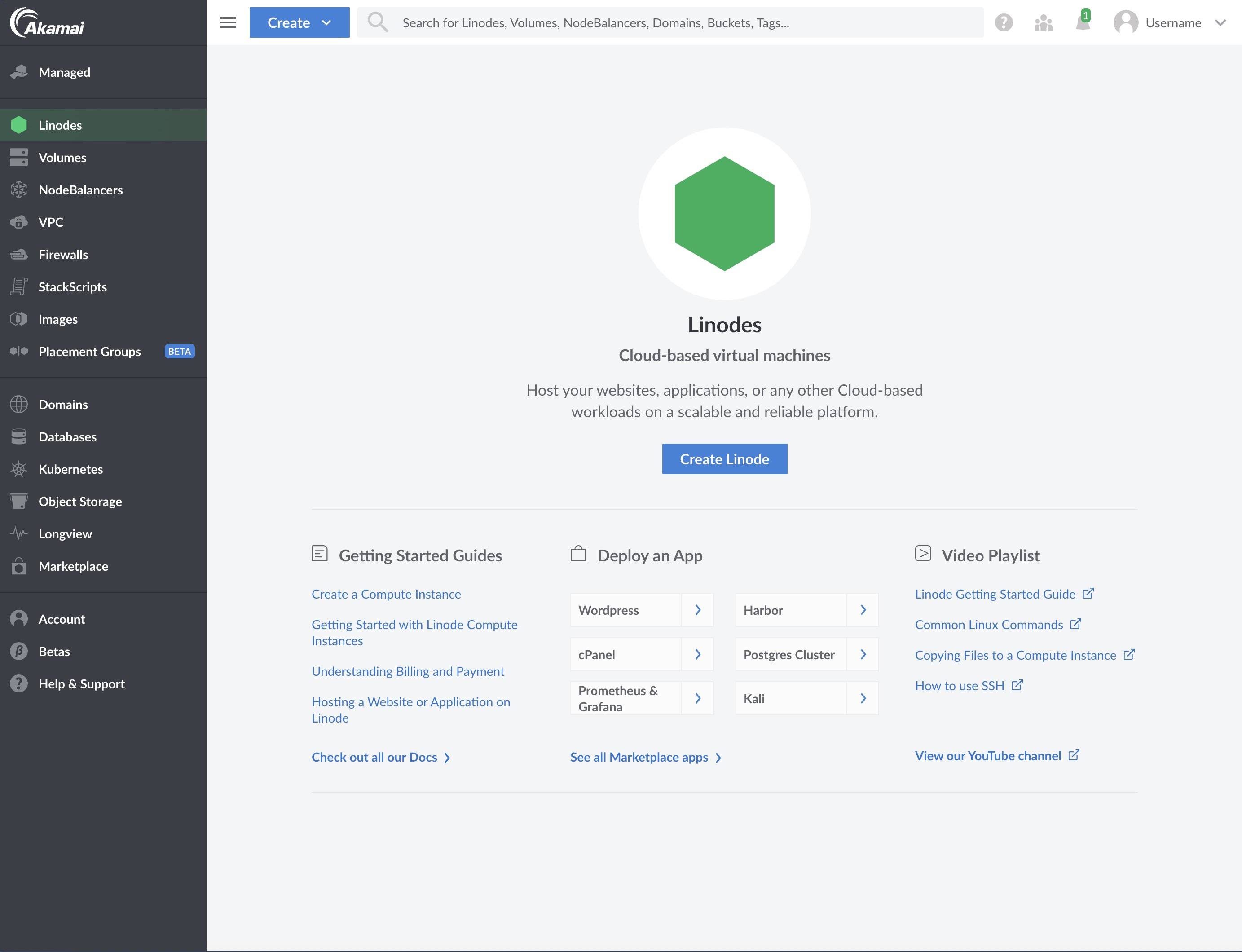Select Volumes from the sidebar
The image size is (1242, 952).
(x=62, y=158)
